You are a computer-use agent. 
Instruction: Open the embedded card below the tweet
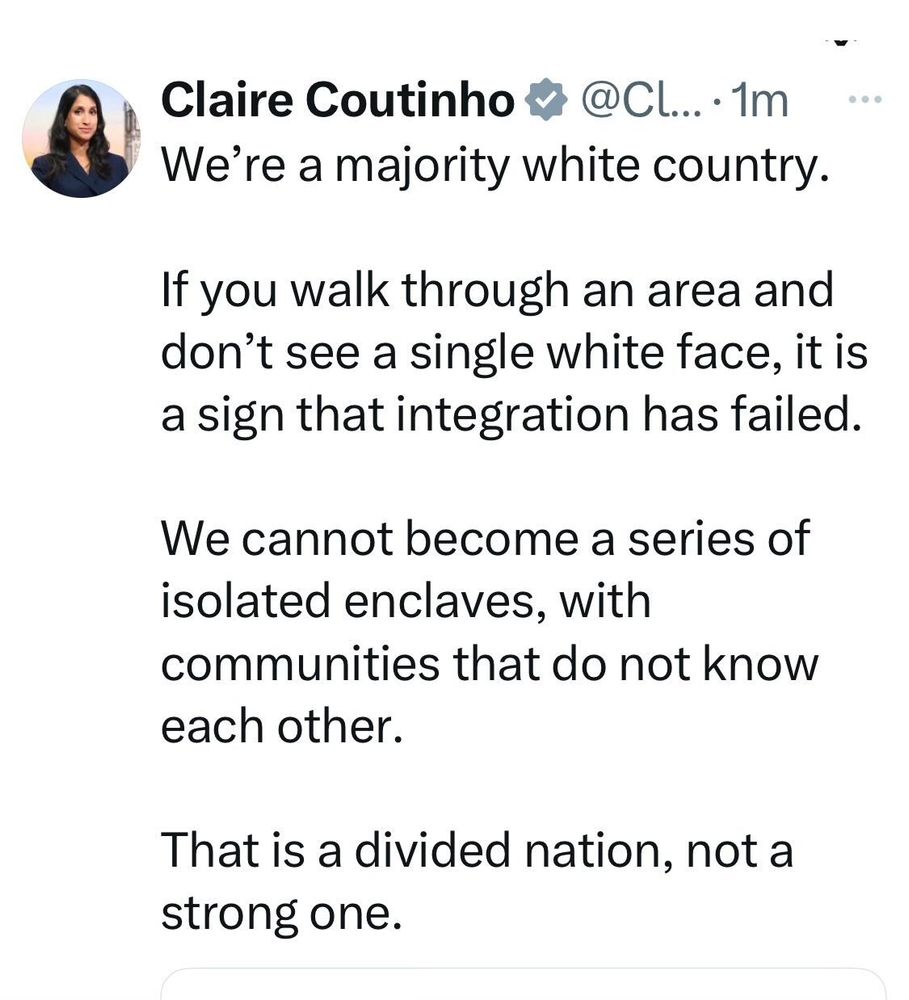(x=523, y=984)
